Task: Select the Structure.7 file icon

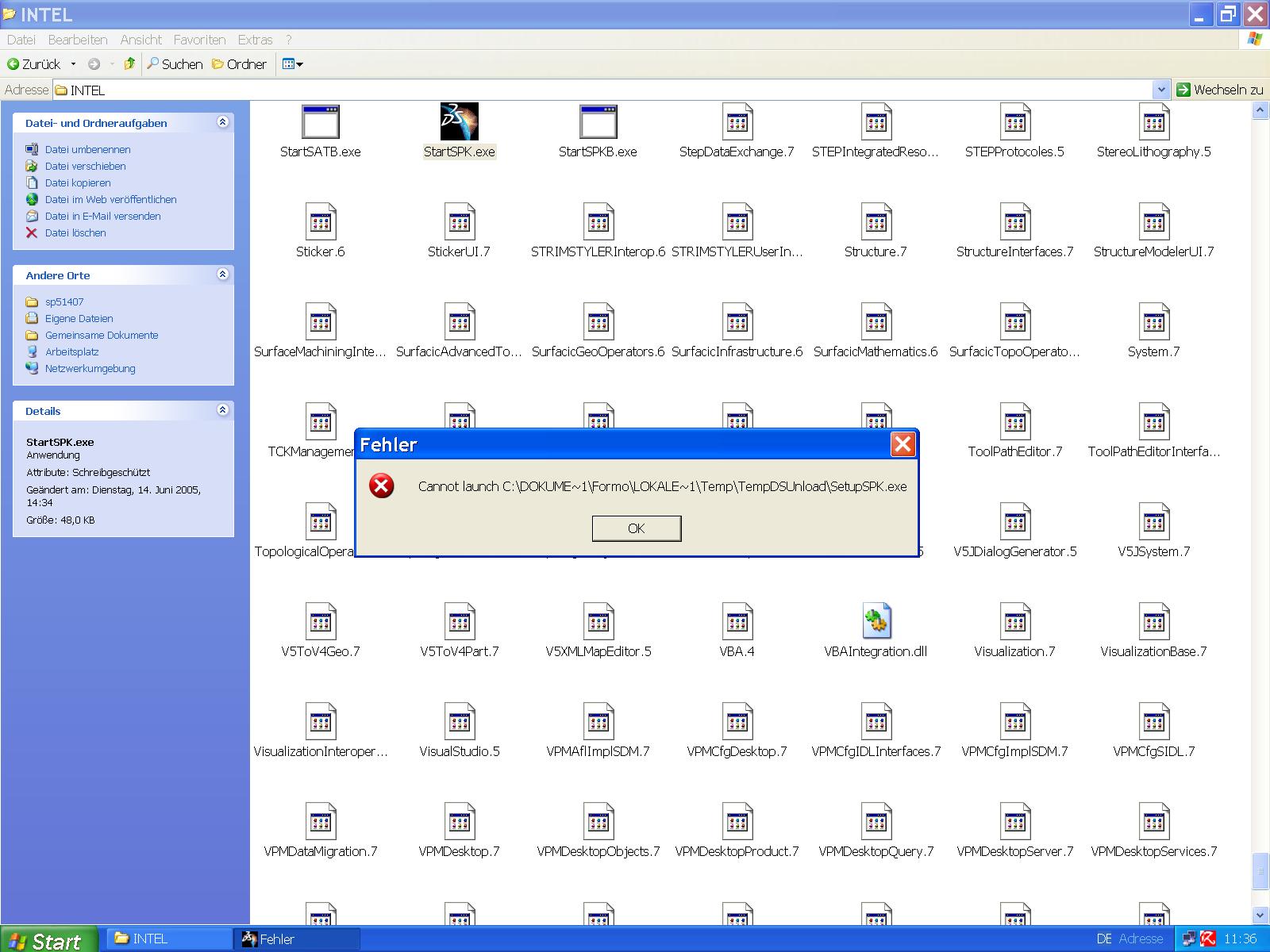Action: click(876, 222)
